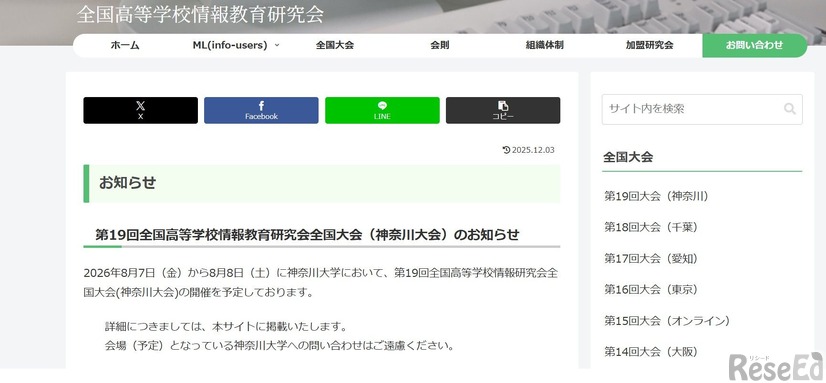Click the sidebar 全国大会 heading
This screenshot has height=383, width=826.
click(628, 156)
